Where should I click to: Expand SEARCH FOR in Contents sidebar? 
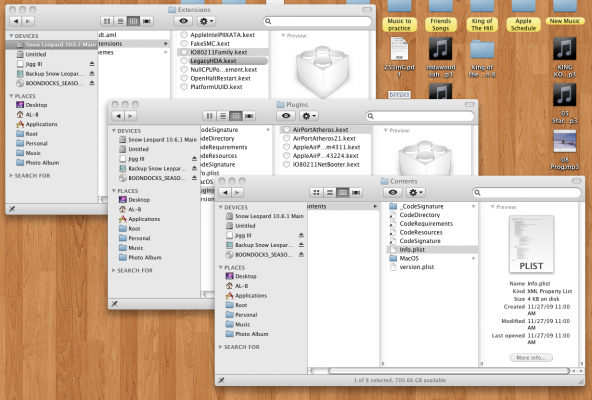pos(221,347)
